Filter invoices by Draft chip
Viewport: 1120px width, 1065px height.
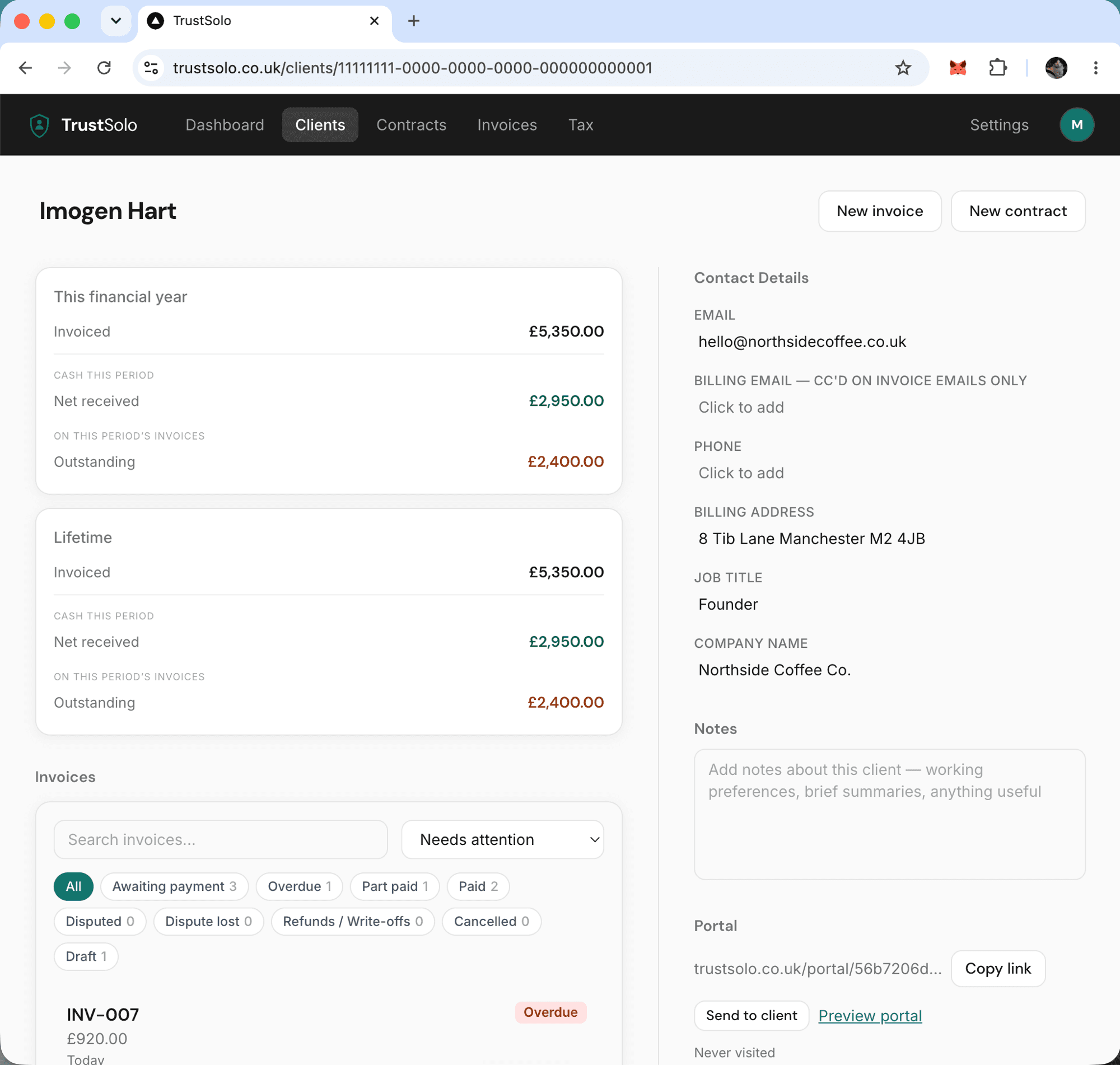[86, 956]
